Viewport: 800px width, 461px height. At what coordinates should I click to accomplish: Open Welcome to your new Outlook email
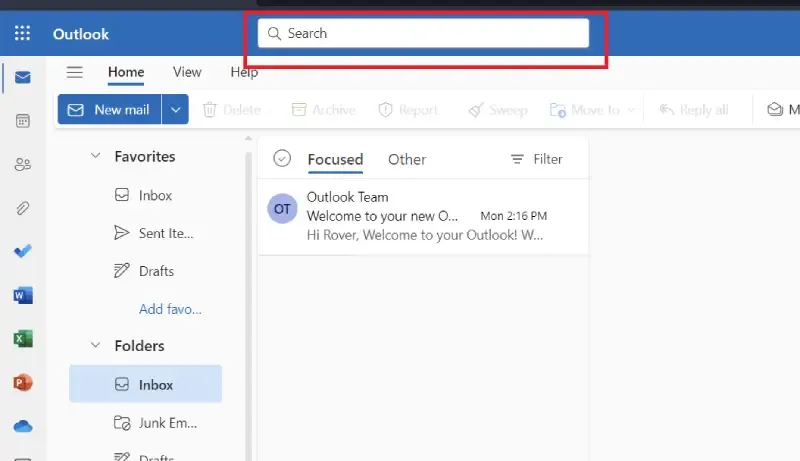point(423,216)
